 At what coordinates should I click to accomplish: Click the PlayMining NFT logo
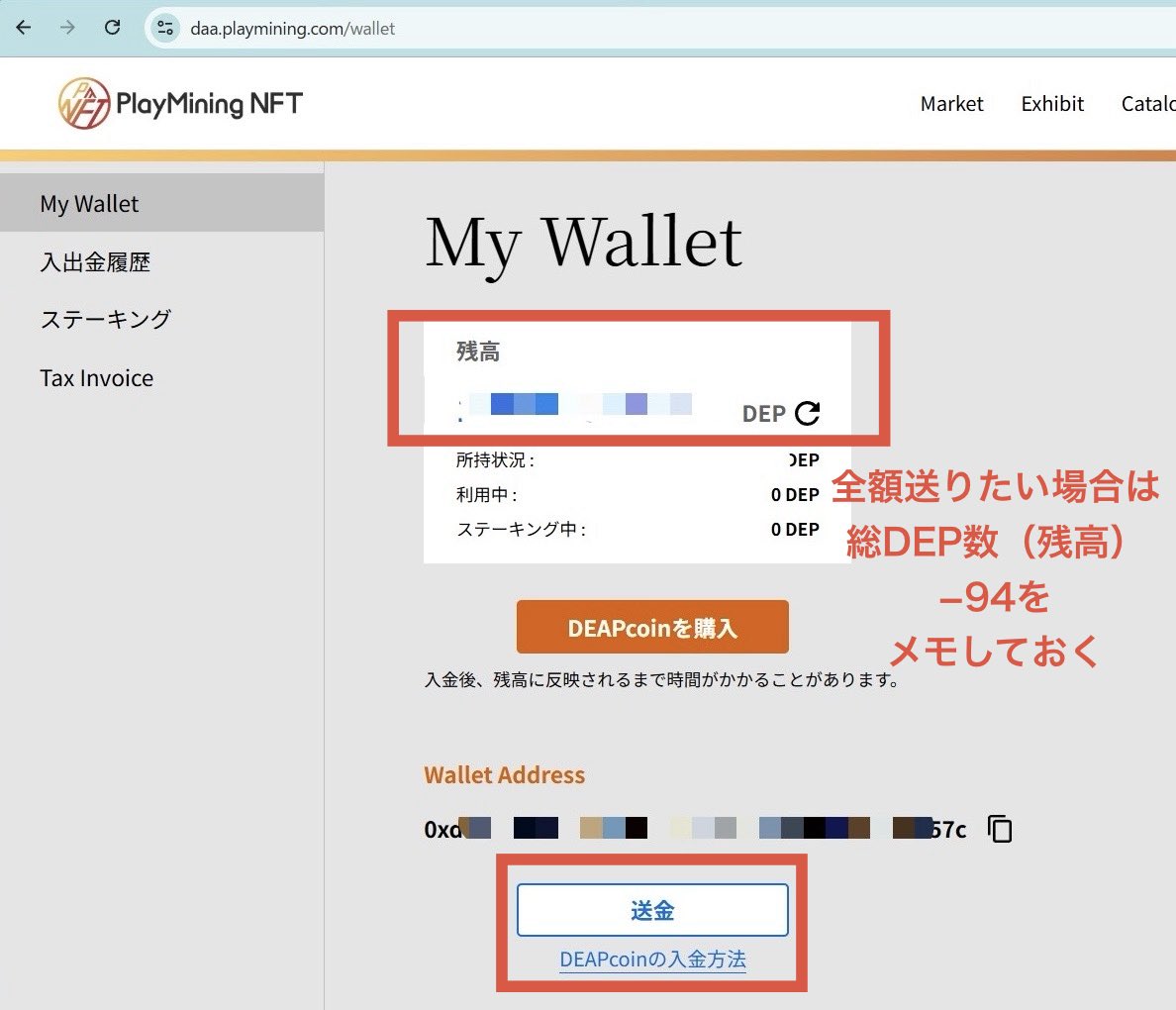pyautogui.click(x=181, y=103)
